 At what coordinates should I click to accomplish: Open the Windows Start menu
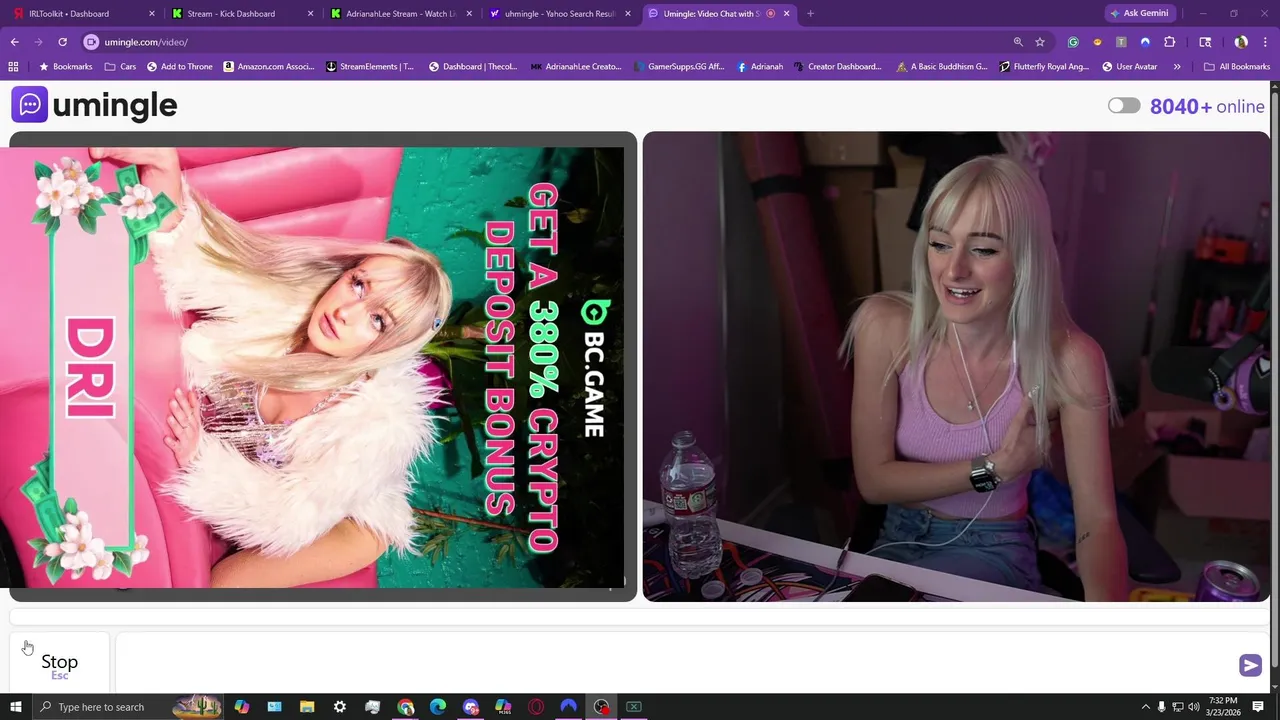15,707
